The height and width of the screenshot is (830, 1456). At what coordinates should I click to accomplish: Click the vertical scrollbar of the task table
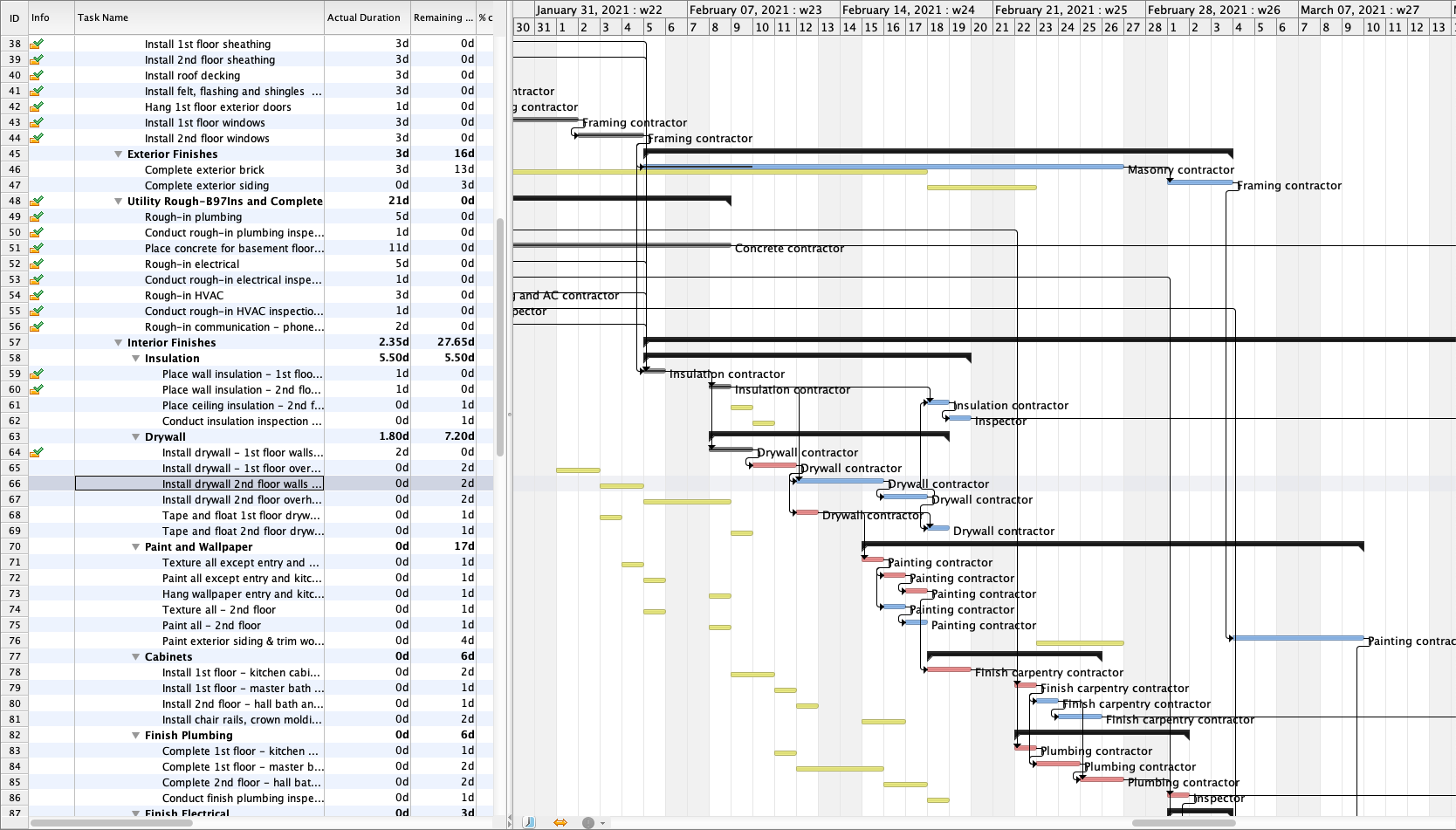(500, 336)
